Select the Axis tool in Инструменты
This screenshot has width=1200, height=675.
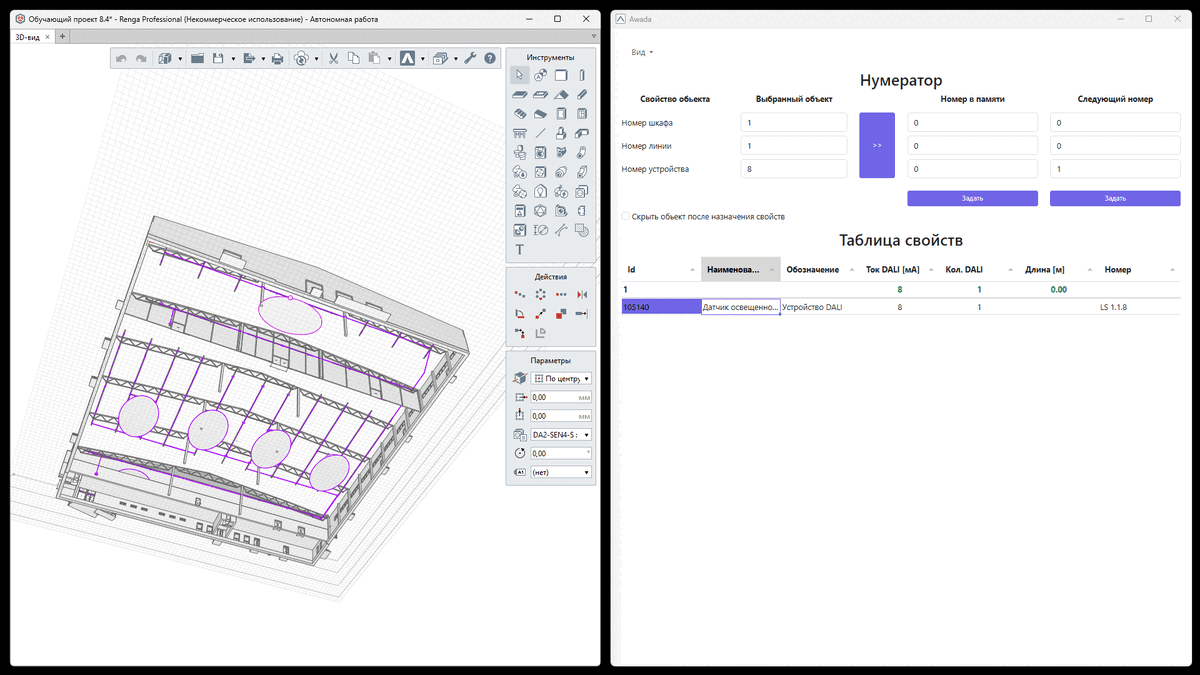coord(541,75)
